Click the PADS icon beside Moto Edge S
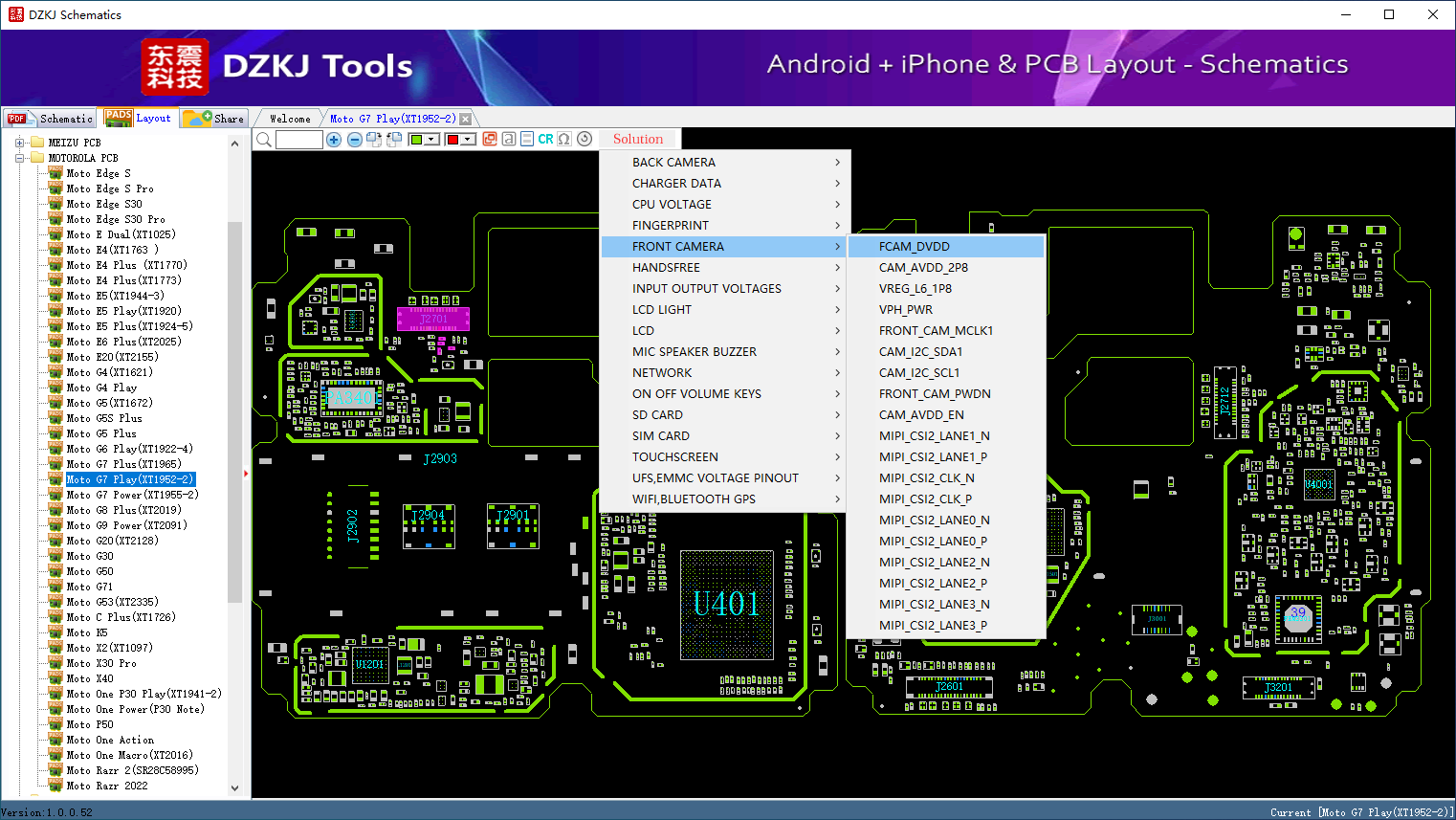 tap(55, 174)
